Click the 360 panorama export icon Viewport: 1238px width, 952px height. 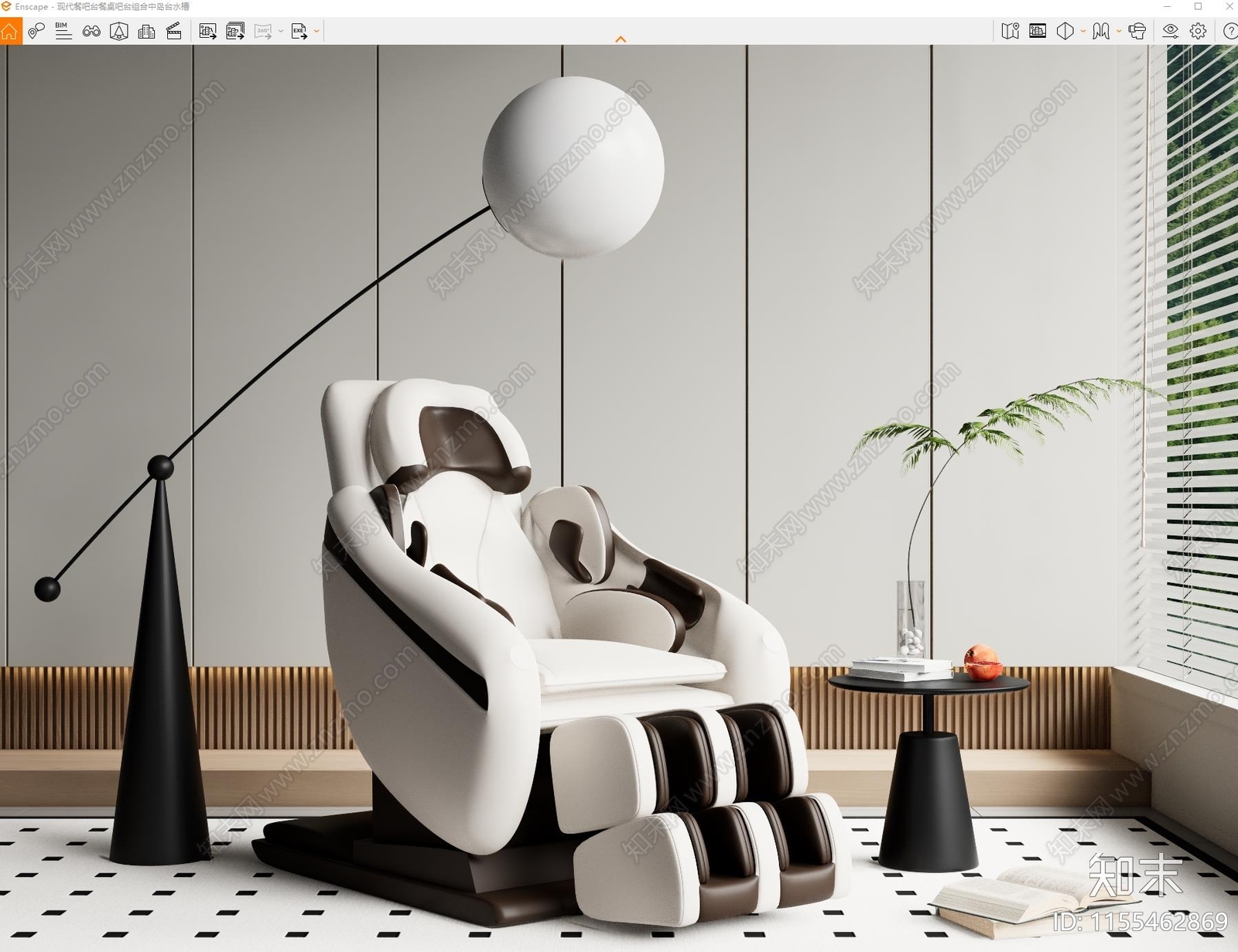coord(263,32)
